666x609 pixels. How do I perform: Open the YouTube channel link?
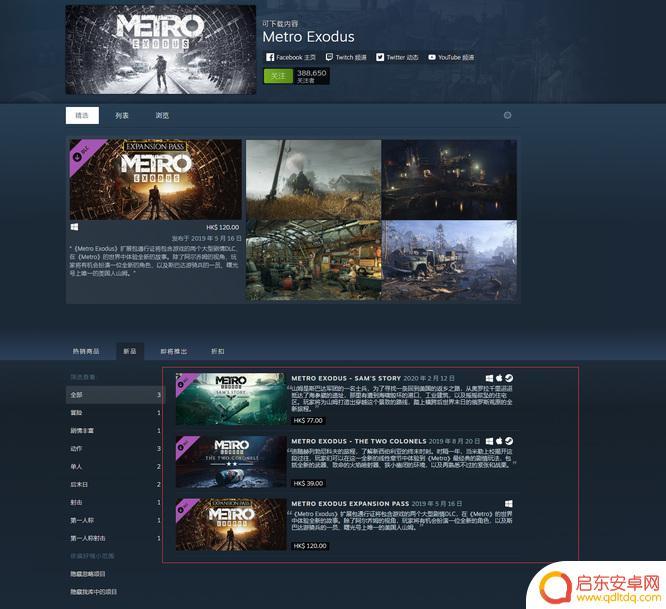tap(451, 57)
